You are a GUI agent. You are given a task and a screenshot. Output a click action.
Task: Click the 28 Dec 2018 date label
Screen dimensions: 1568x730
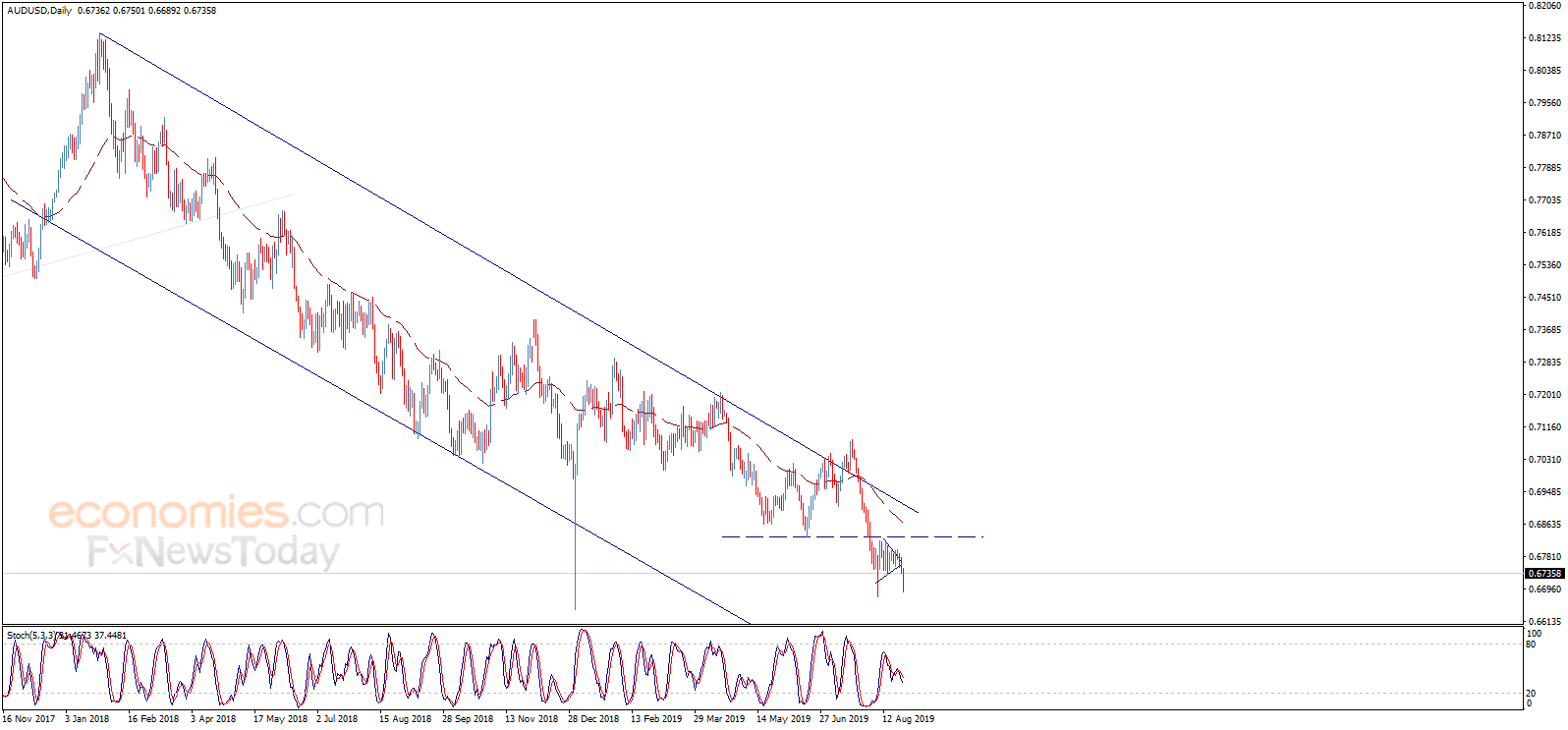593,719
